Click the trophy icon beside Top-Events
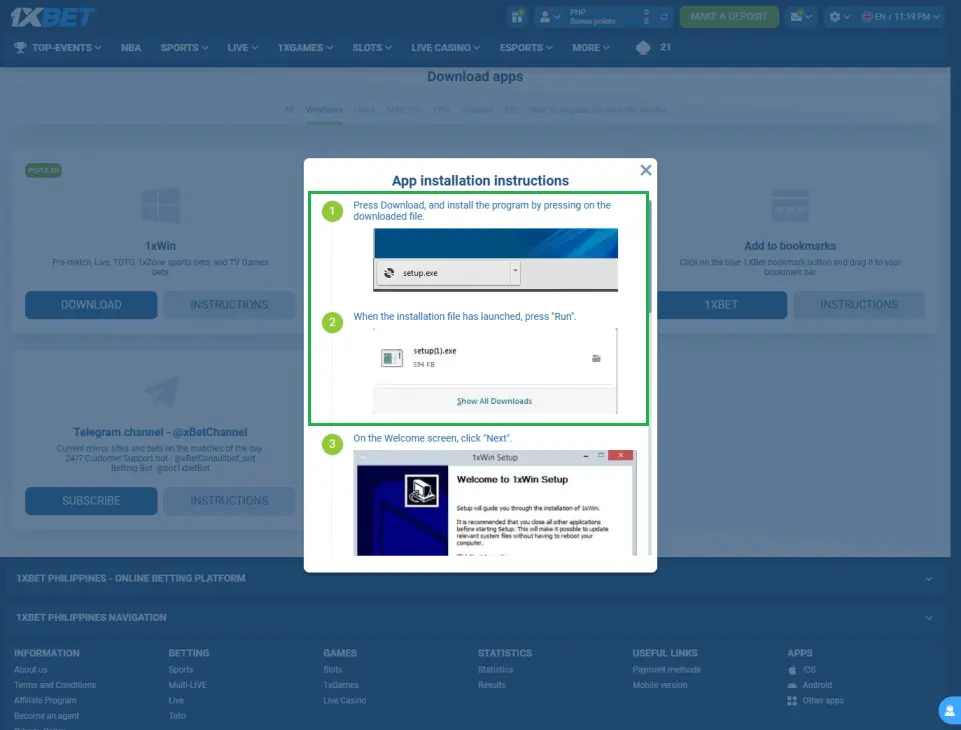This screenshot has height=730, width=961. [20, 47]
